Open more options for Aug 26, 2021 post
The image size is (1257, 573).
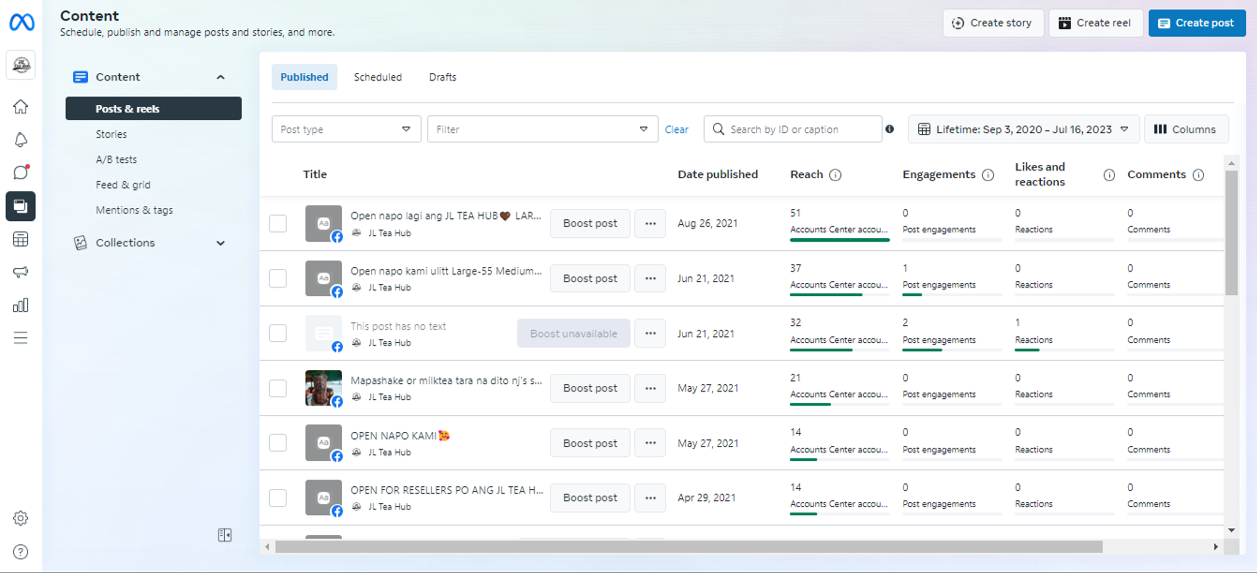tap(651, 224)
